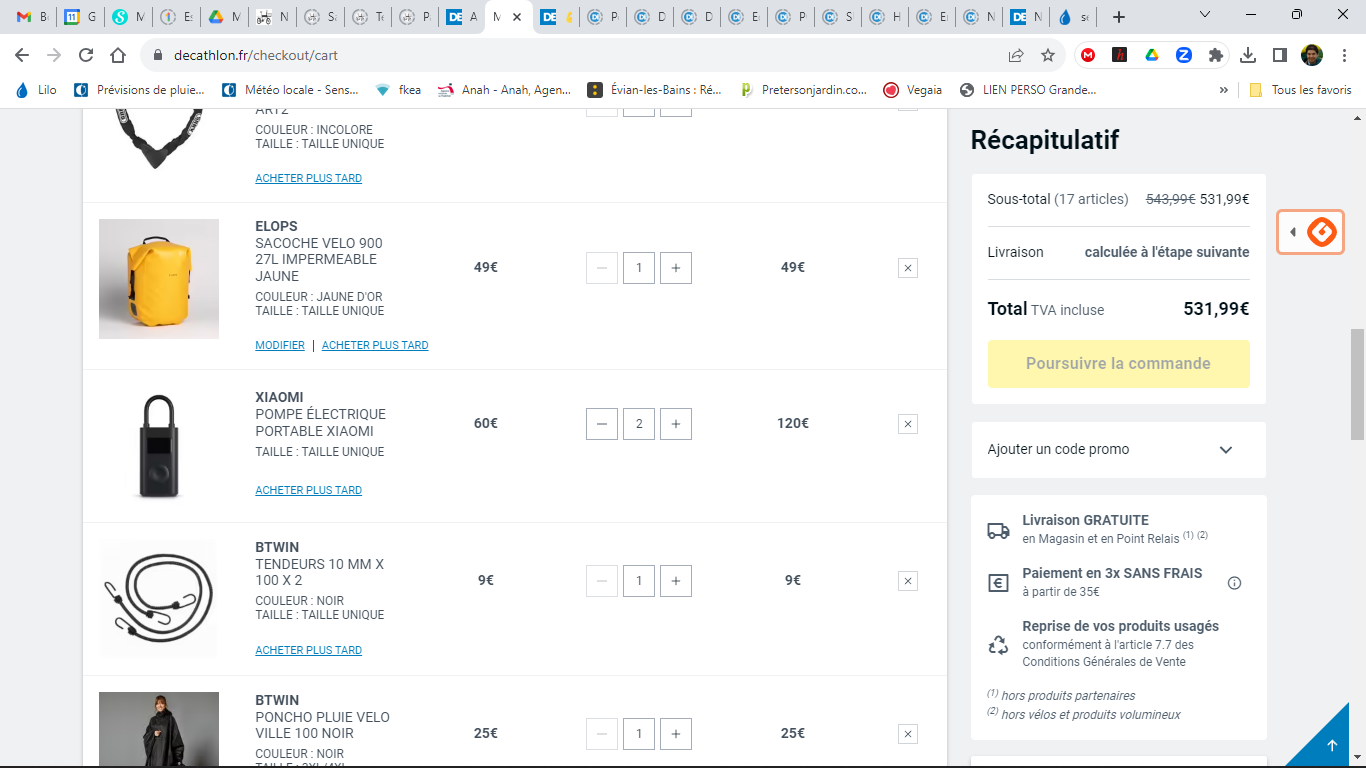The image size is (1366, 768).
Task: Click Acheter plus tard under Tendeurs
Action: point(308,650)
